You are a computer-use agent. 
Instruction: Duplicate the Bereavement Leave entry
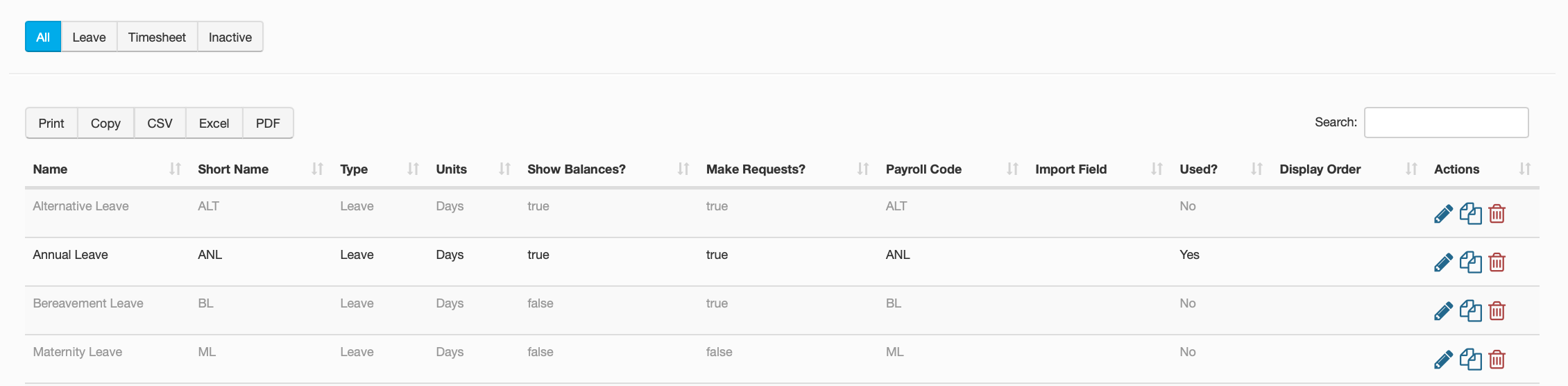(1470, 311)
